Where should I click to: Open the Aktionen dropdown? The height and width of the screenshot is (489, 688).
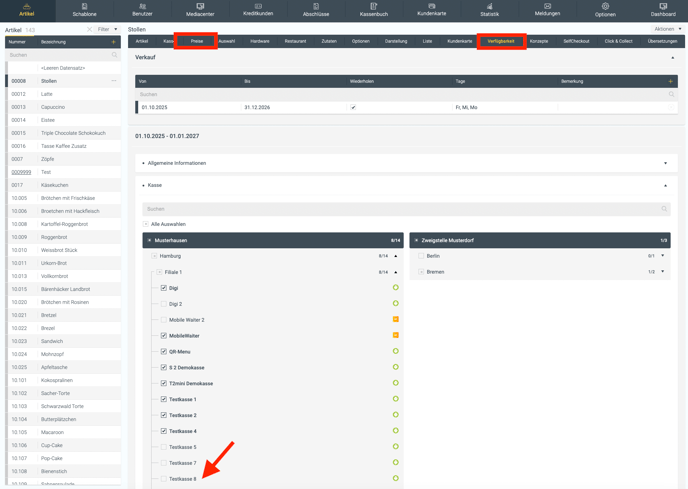tap(666, 29)
